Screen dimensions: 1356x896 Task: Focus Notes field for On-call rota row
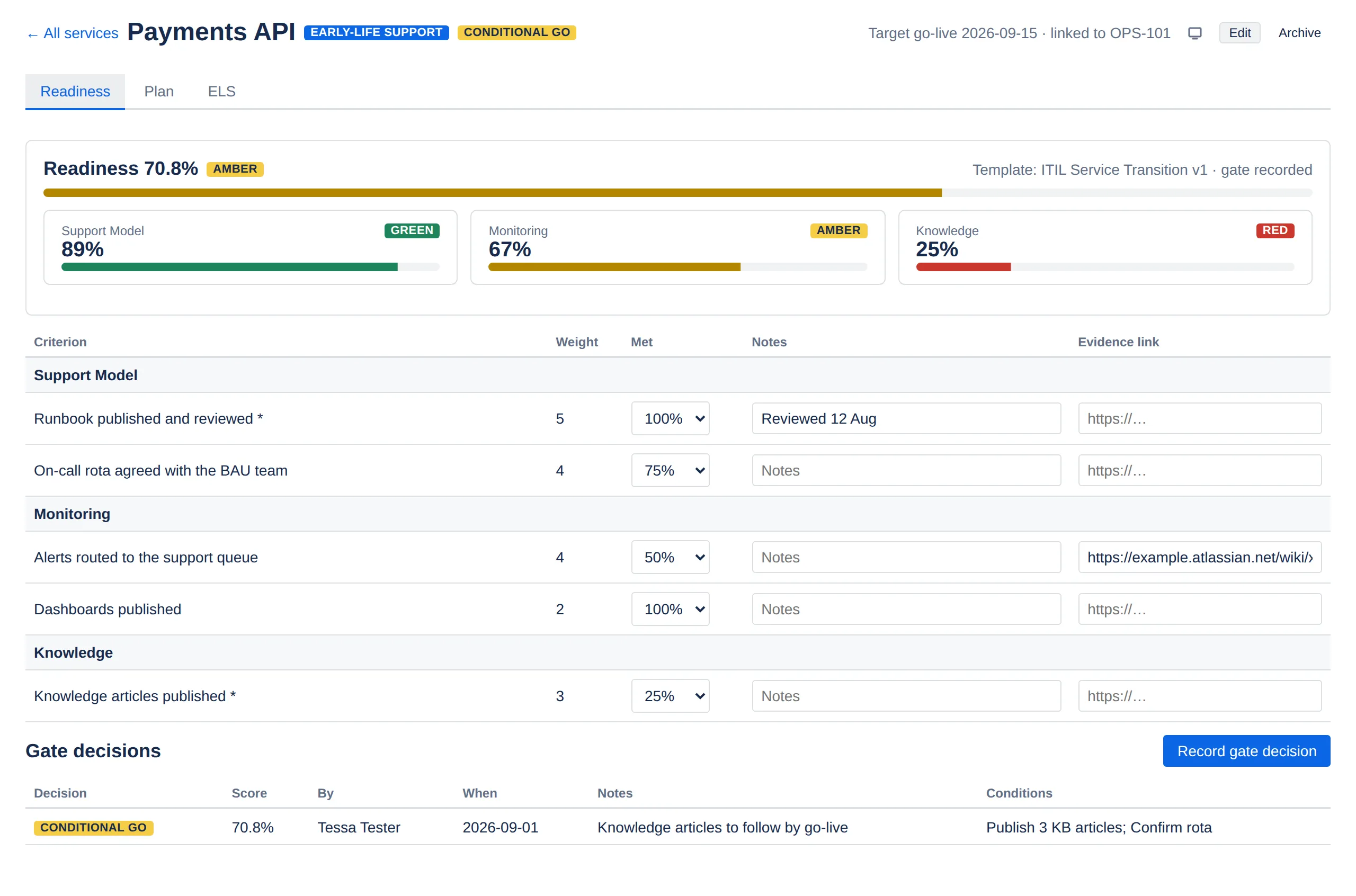(x=906, y=470)
